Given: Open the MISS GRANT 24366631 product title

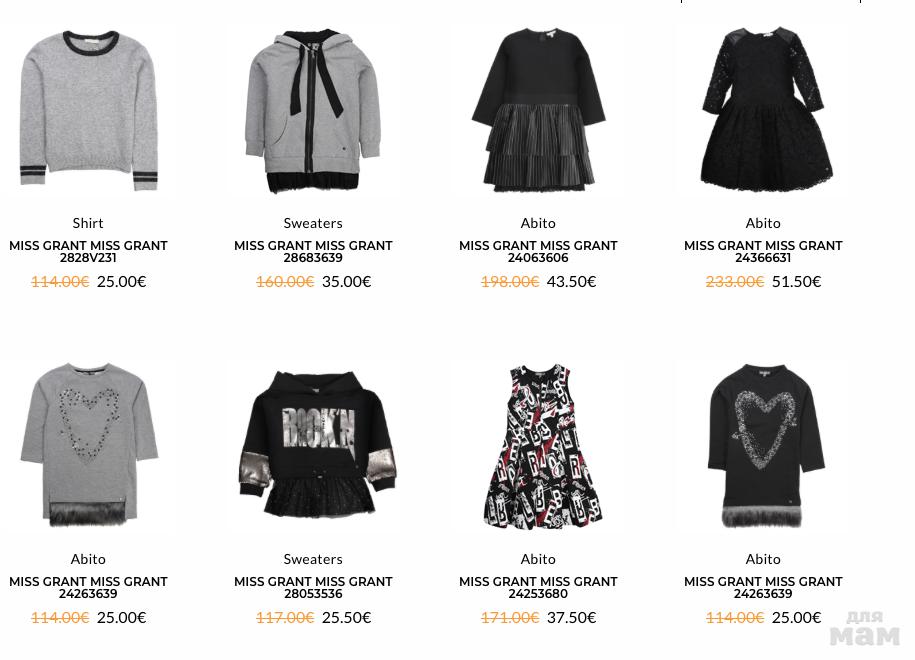Looking at the screenshot, I should (x=763, y=252).
